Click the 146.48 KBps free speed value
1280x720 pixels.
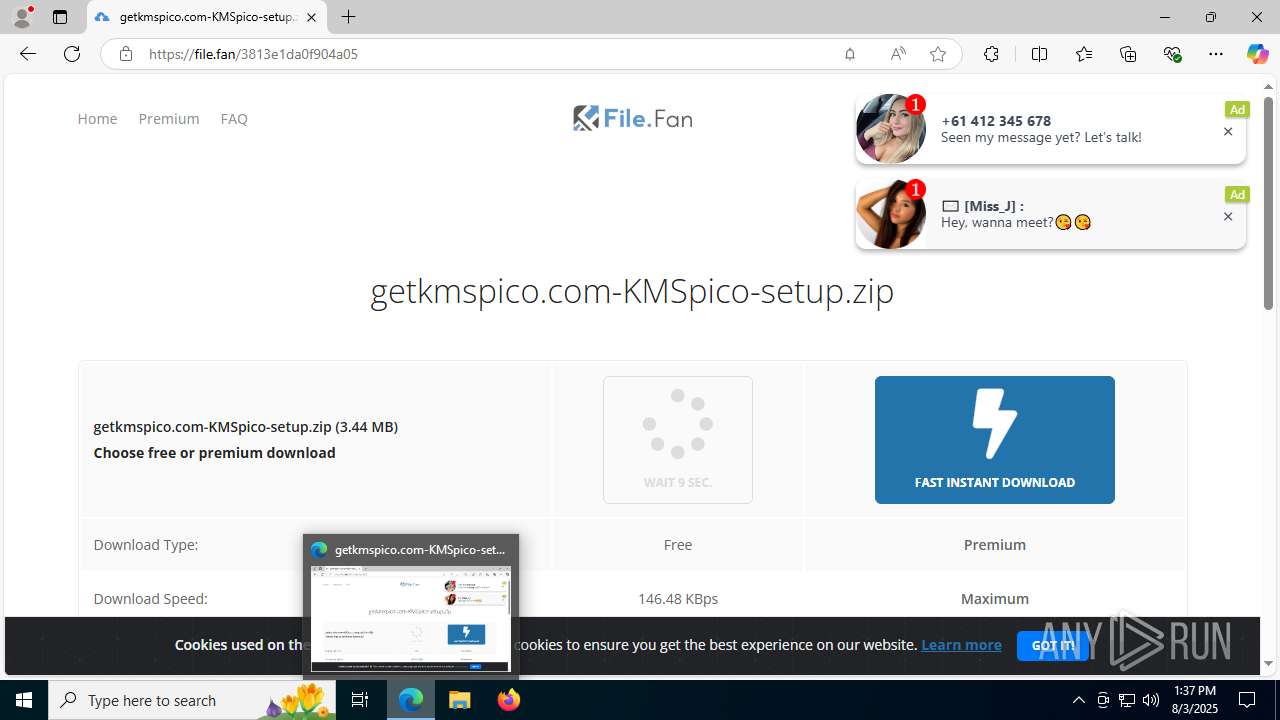[678, 599]
